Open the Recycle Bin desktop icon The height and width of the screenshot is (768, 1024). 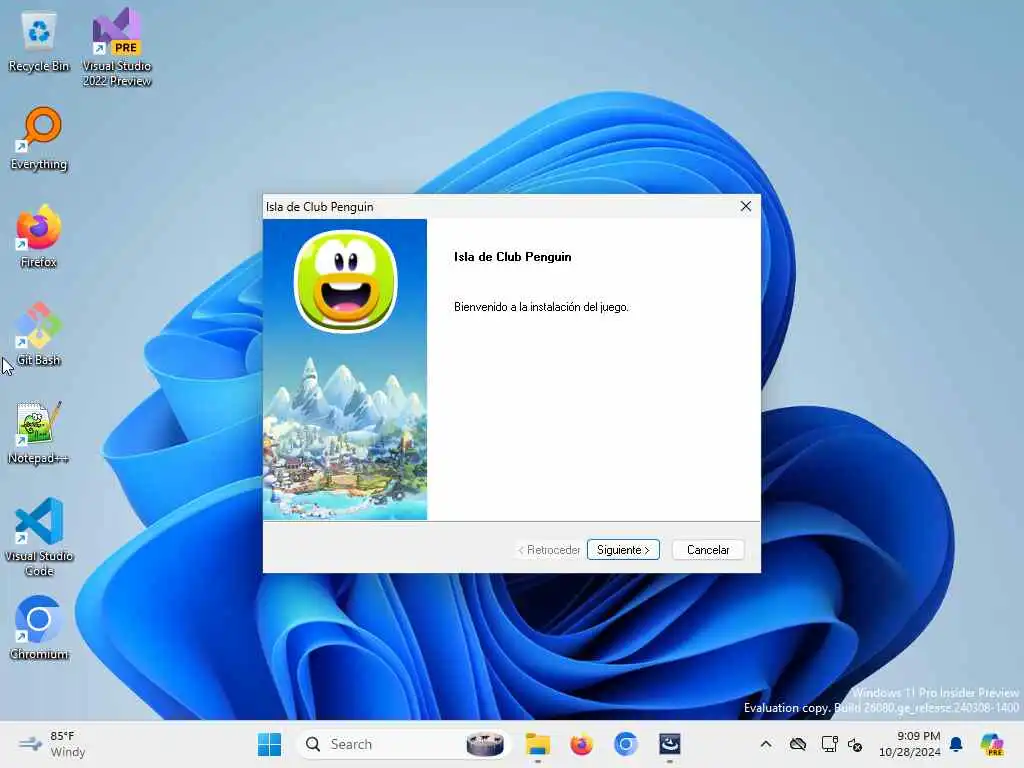39,42
